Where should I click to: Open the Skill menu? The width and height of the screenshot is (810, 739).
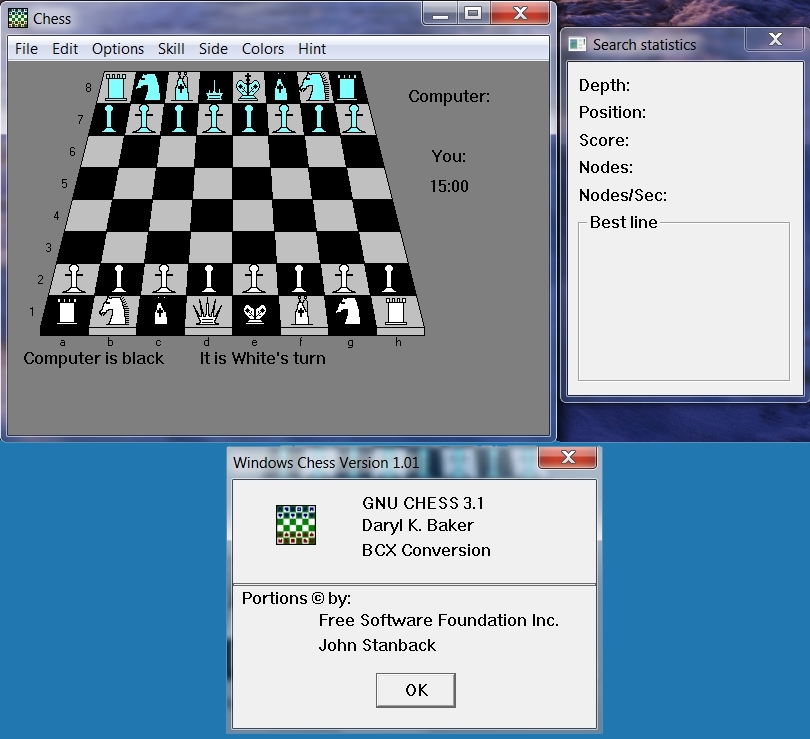point(171,49)
